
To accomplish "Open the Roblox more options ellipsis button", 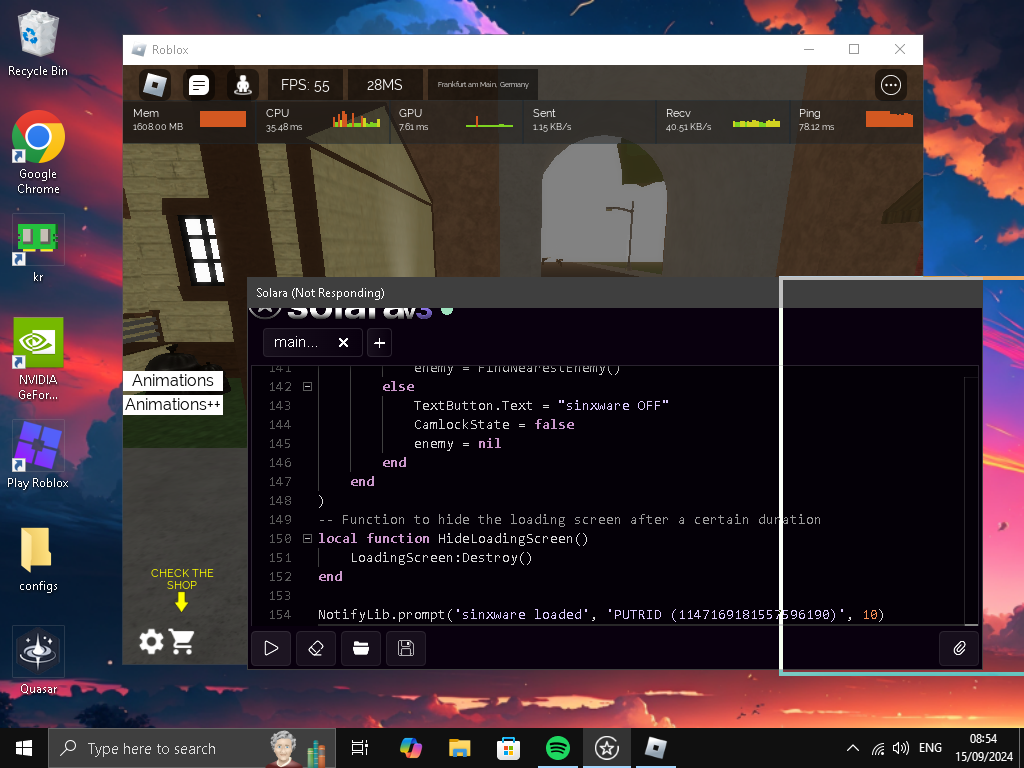I will pyautogui.click(x=891, y=85).
